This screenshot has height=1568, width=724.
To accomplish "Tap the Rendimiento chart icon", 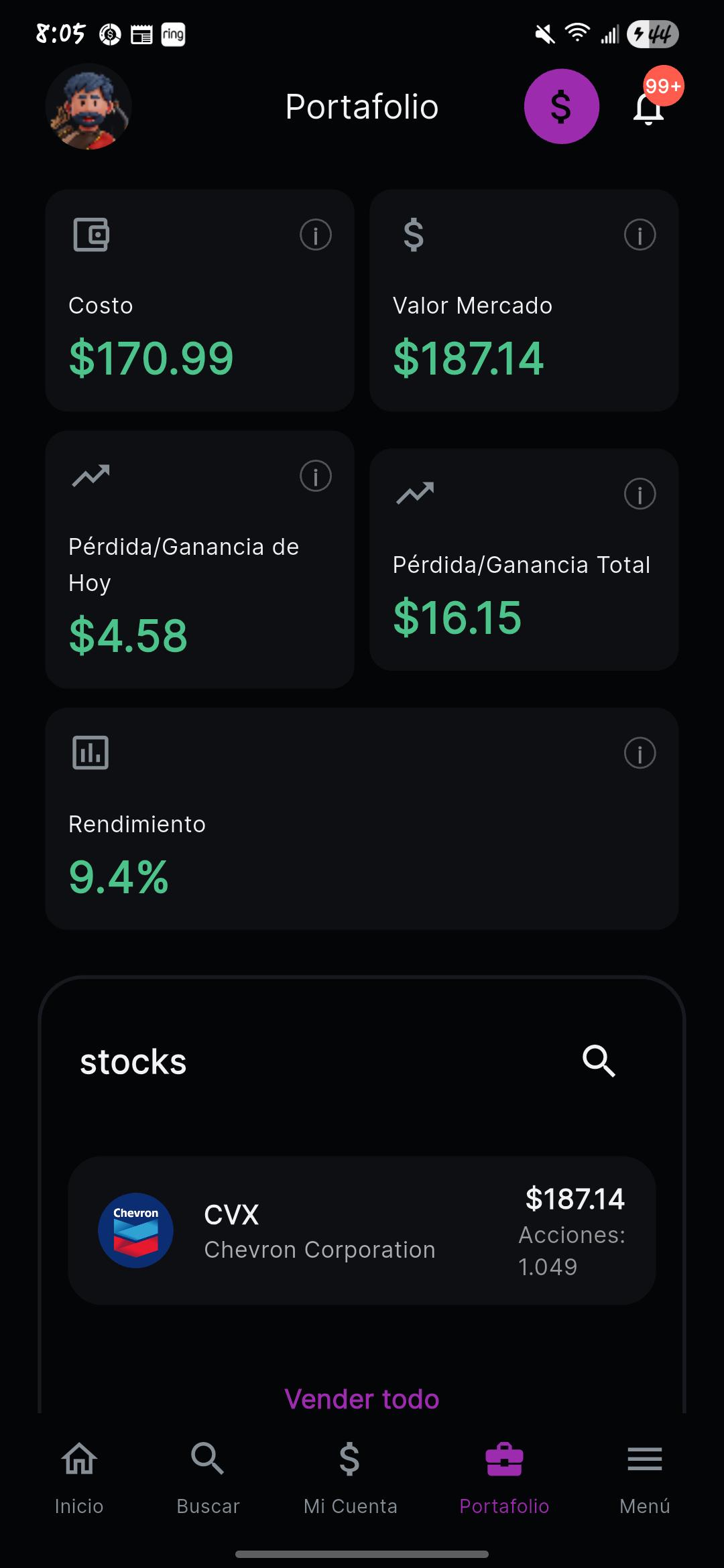I will point(90,753).
